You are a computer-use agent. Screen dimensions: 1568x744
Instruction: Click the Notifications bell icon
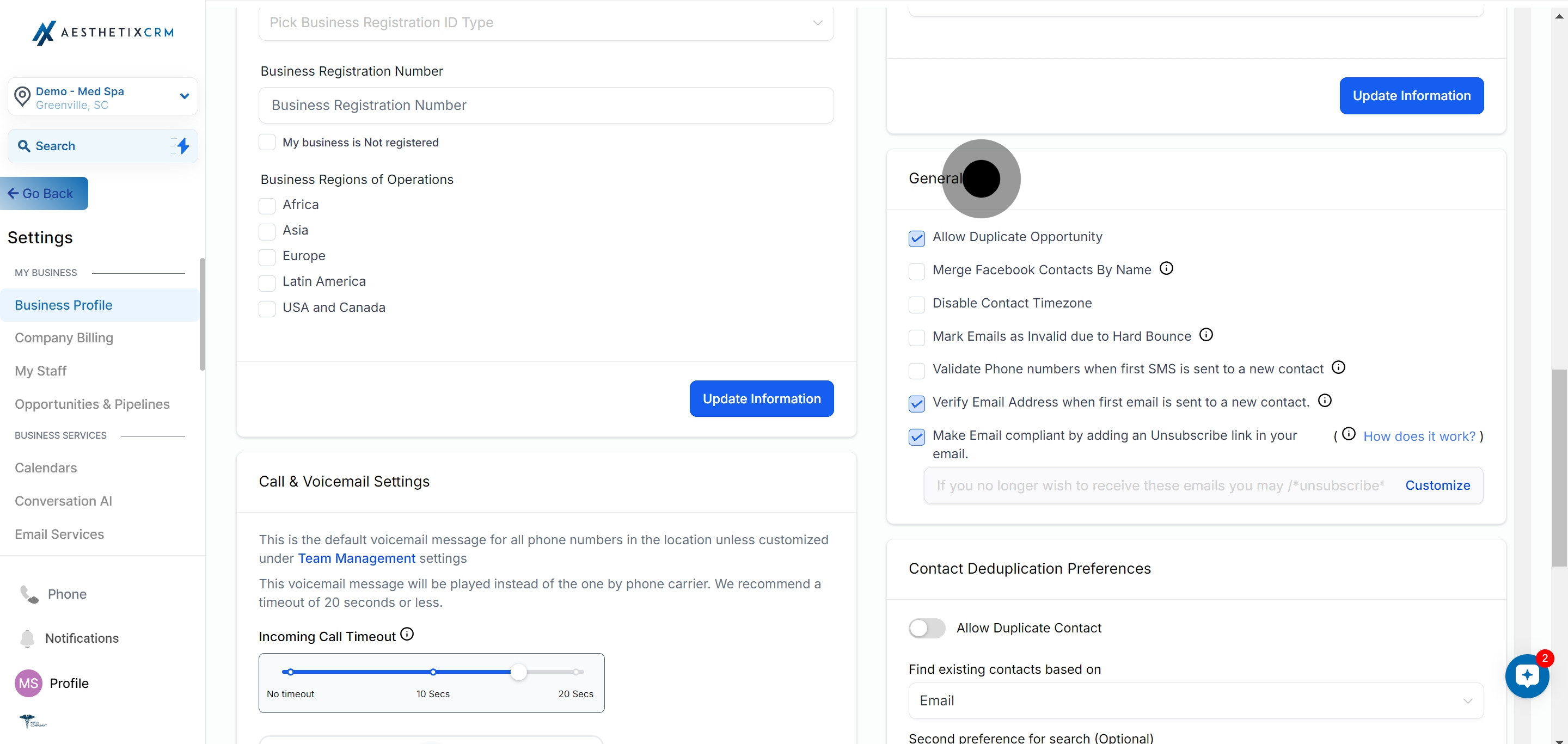pos(27,638)
